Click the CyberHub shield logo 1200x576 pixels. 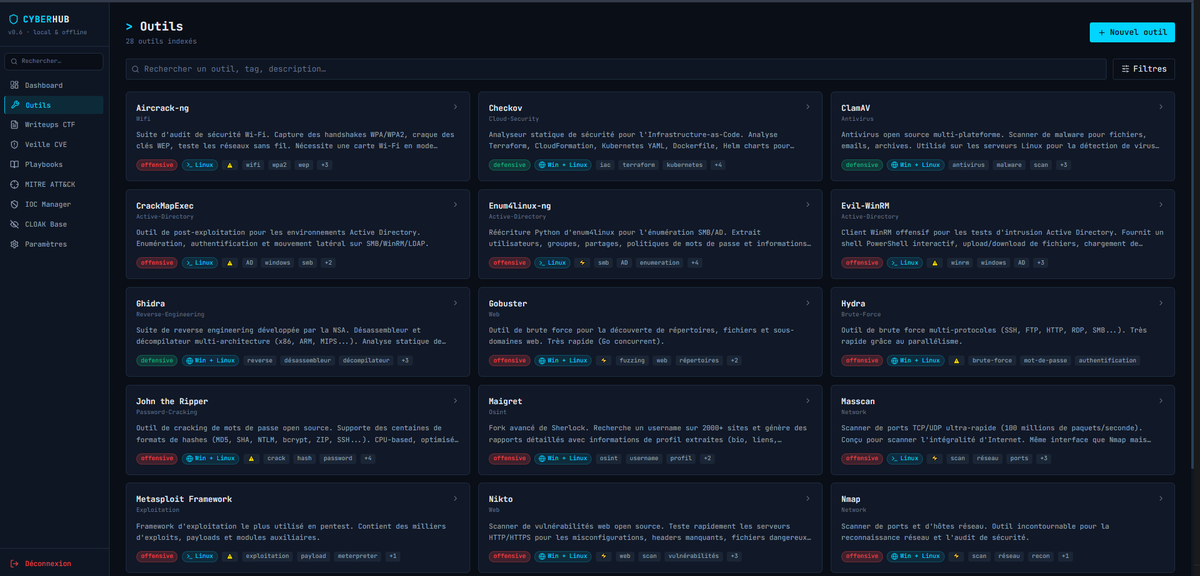13,18
